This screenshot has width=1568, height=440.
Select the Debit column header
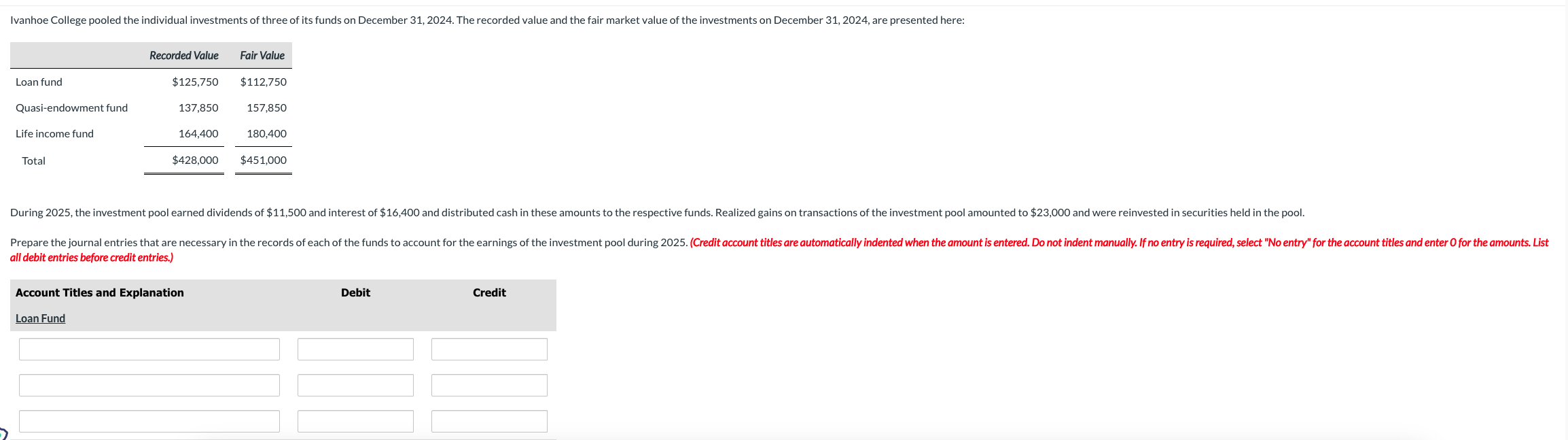coord(354,292)
